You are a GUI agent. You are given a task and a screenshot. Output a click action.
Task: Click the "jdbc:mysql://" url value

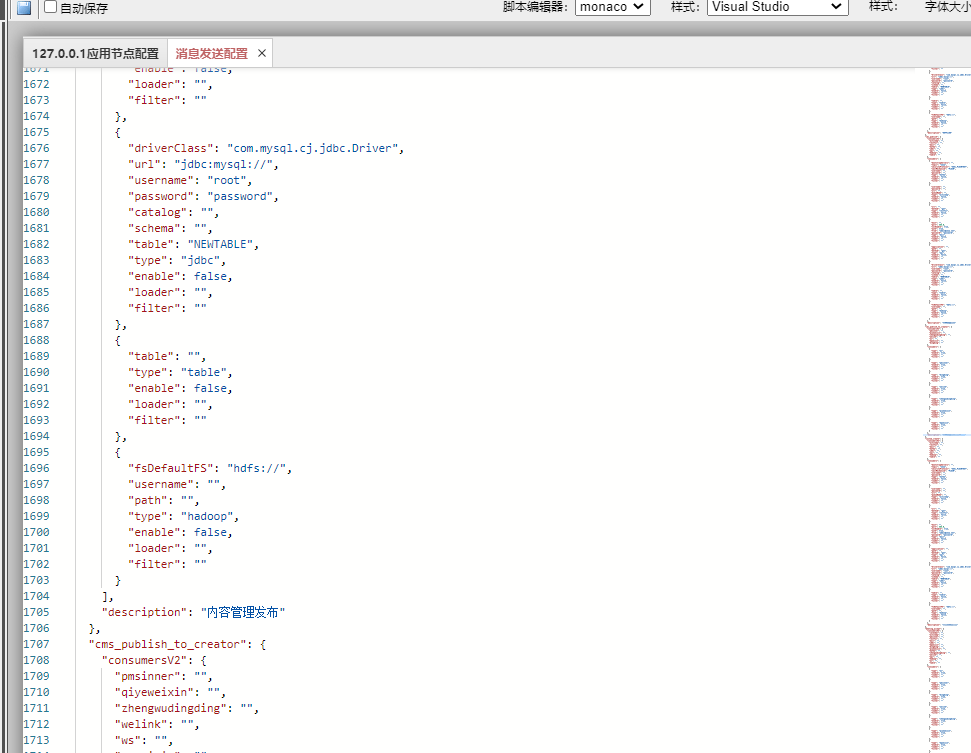click(224, 164)
